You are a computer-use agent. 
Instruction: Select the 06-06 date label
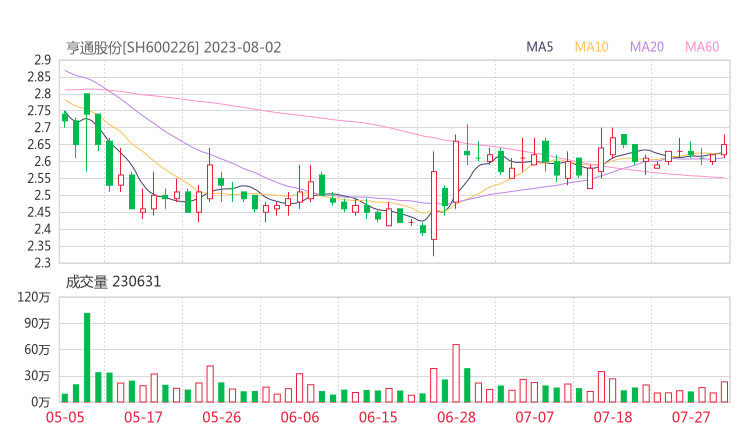point(300,417)
